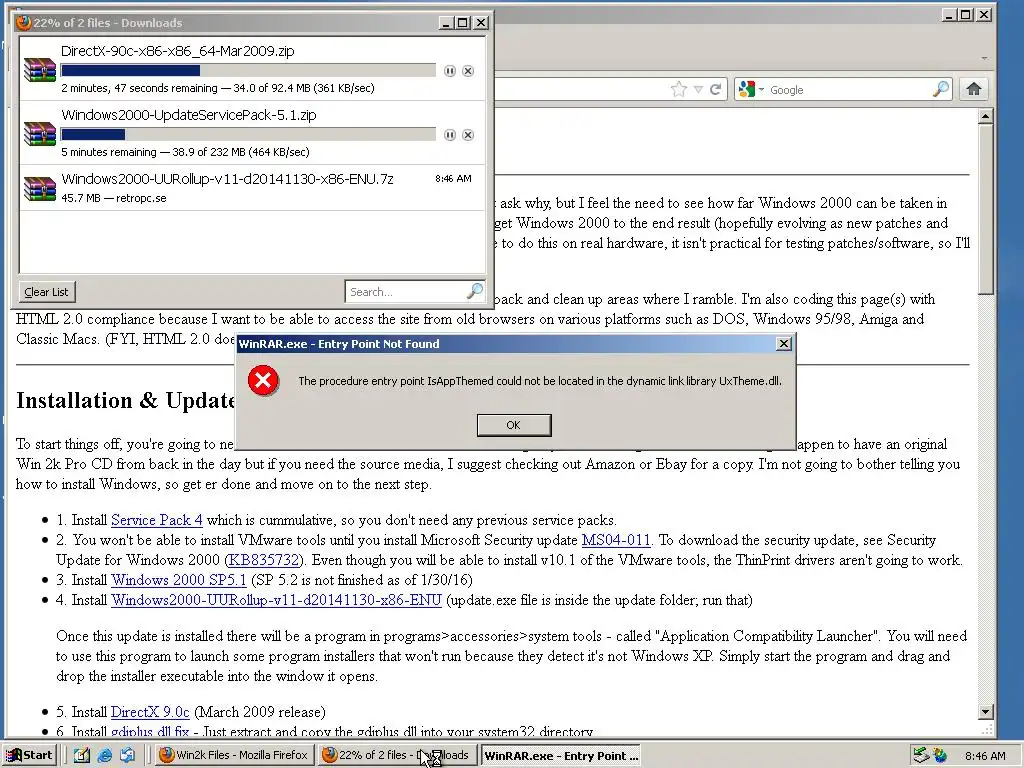Viewport: 1024px width, 768px height.
Task: Open the Windows2000-UURollup-v11 link on the page
Action: pos(276,600)
